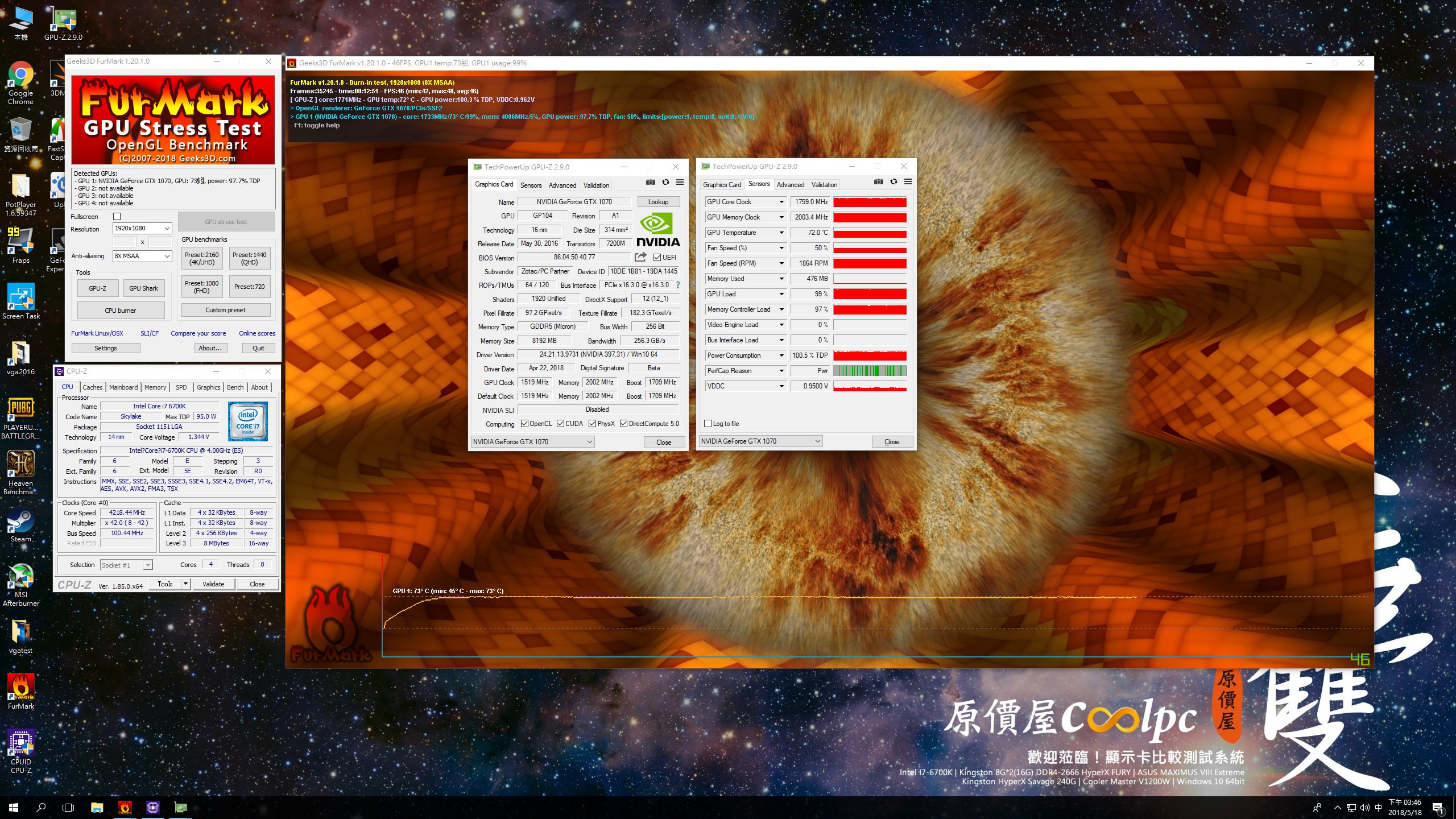Open Windows Start menu
1456x819 pixels.
point(14,807)
